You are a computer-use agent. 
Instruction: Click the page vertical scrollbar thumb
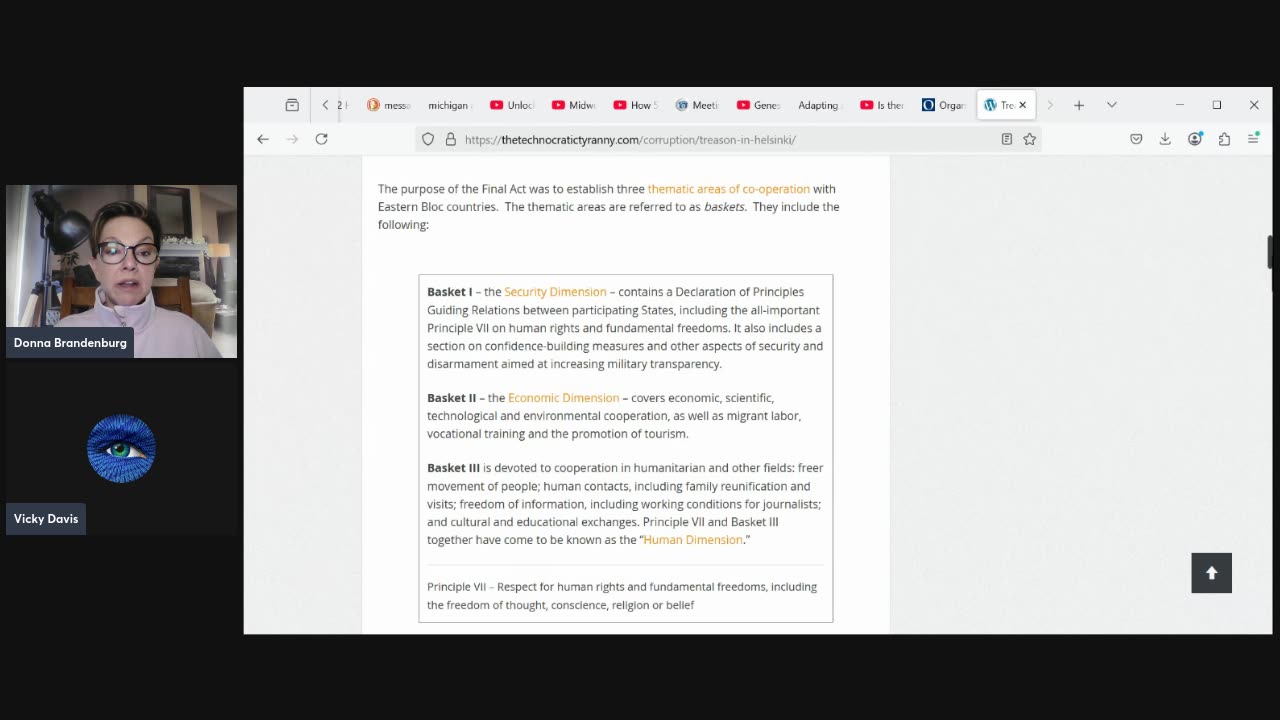(1270, 252)
